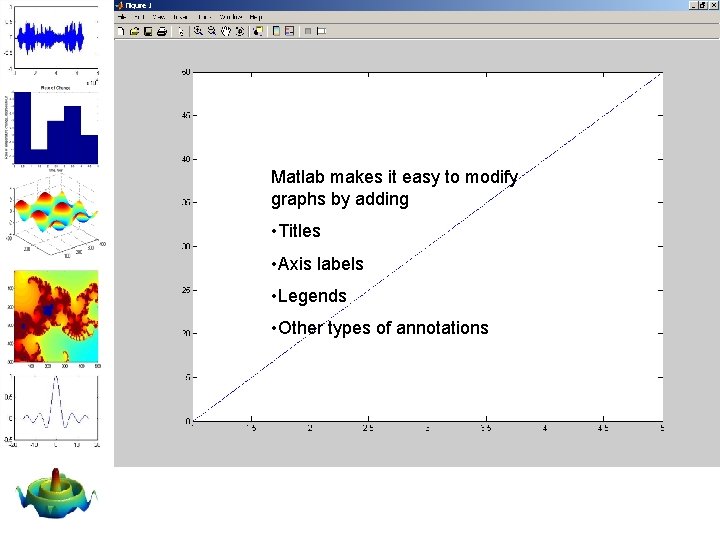720x540 pixels.
Task: Enable the Pan hand tool
Action: tap(225, 31)
